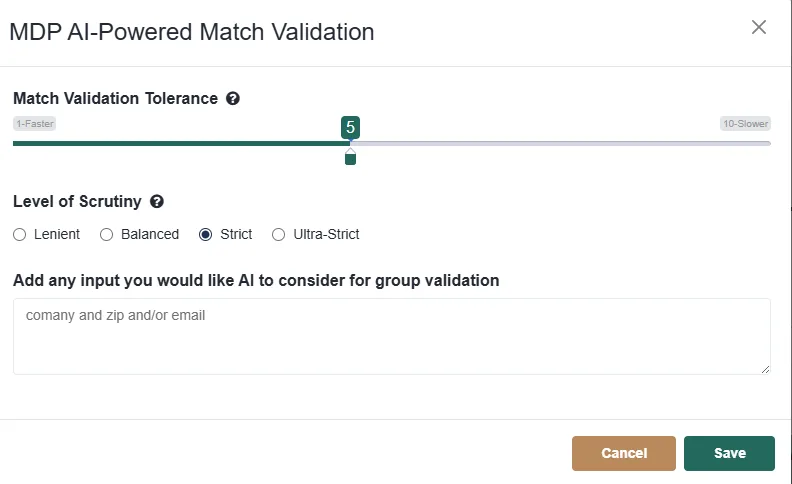Click the slider value bubble showing 5
The height and width of the screenshot is (484, 792).
[351, 127]
